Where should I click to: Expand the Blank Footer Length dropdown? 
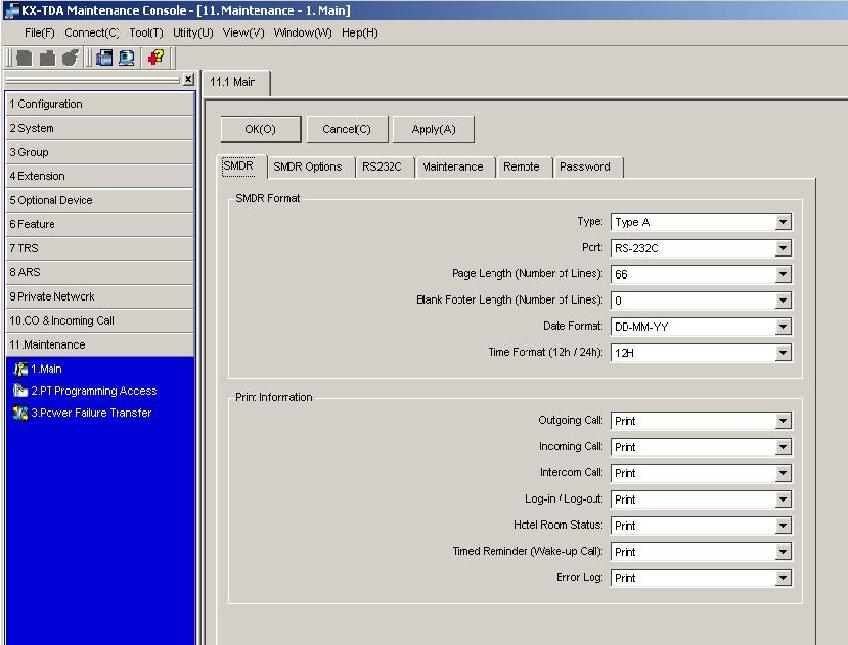click(x=782, y=300)
